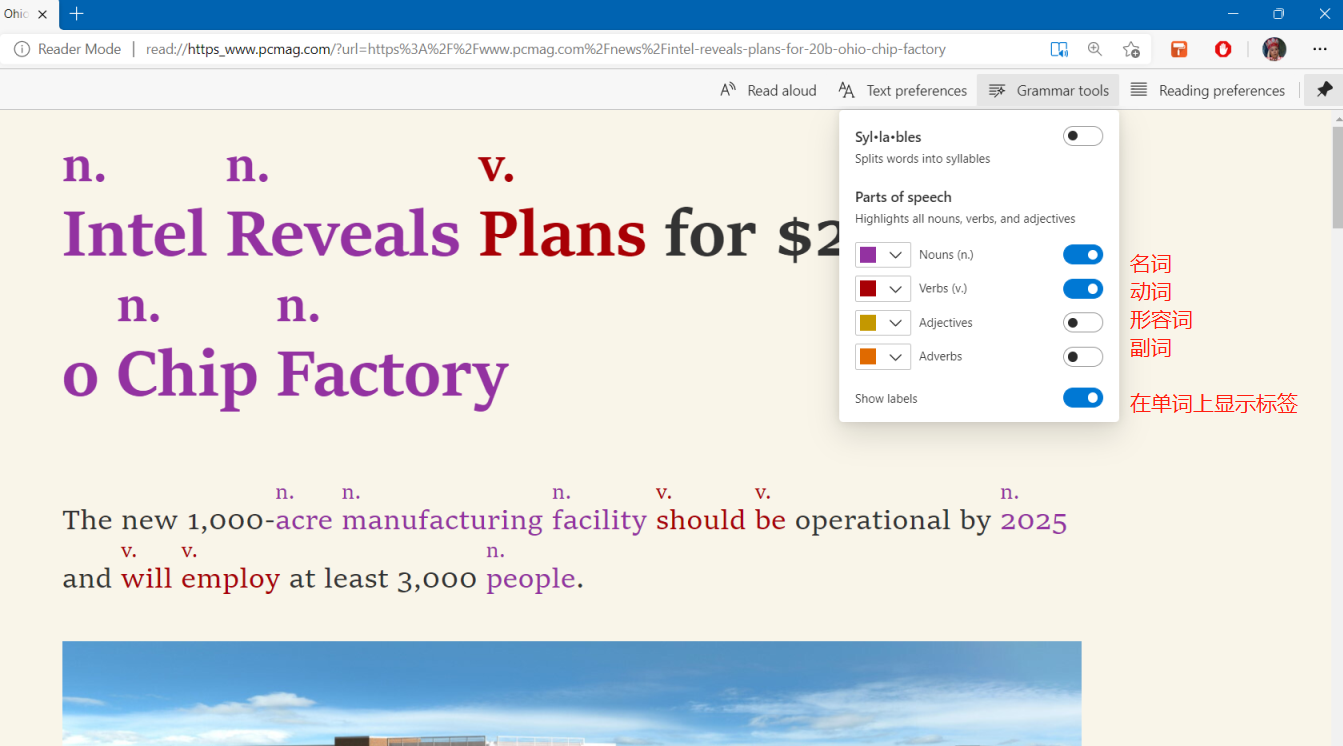Viewport: 1343px width, 746px height.
Task: Expand the Nouns color dropdown
Action: pos(883,255)
